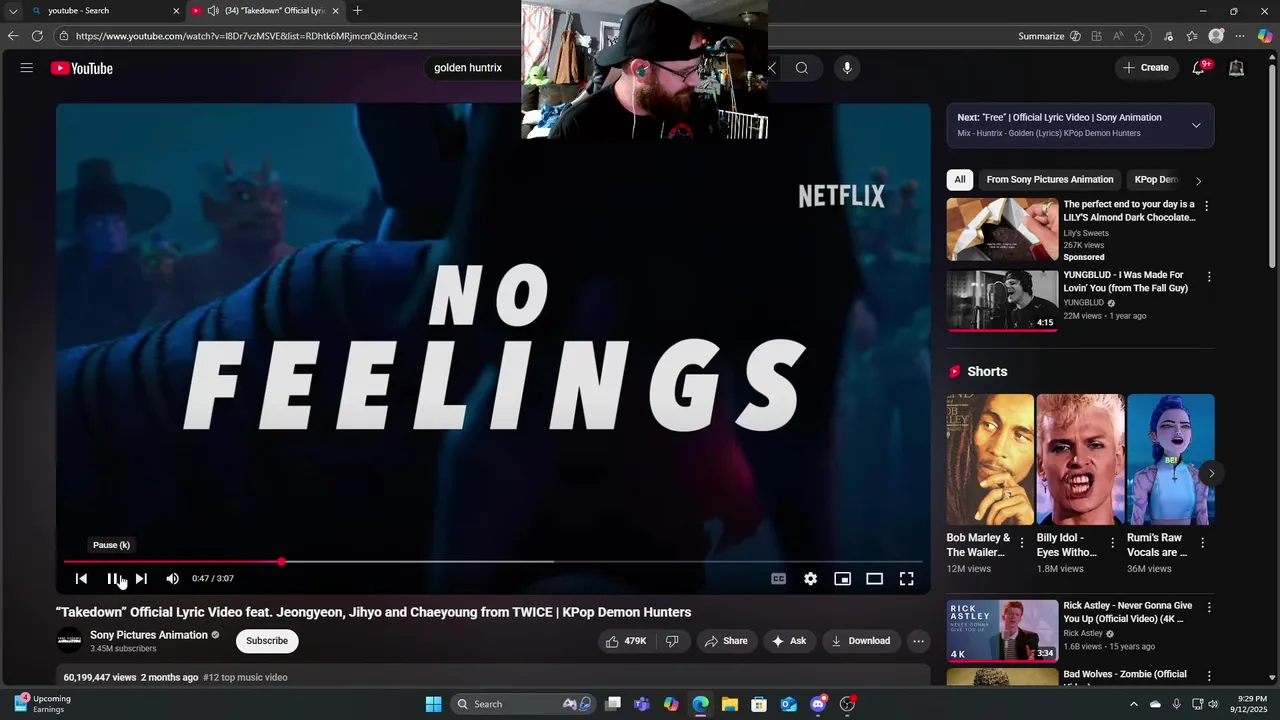
Task: Go to the YouTube home logo
Action: pos(82,68)
